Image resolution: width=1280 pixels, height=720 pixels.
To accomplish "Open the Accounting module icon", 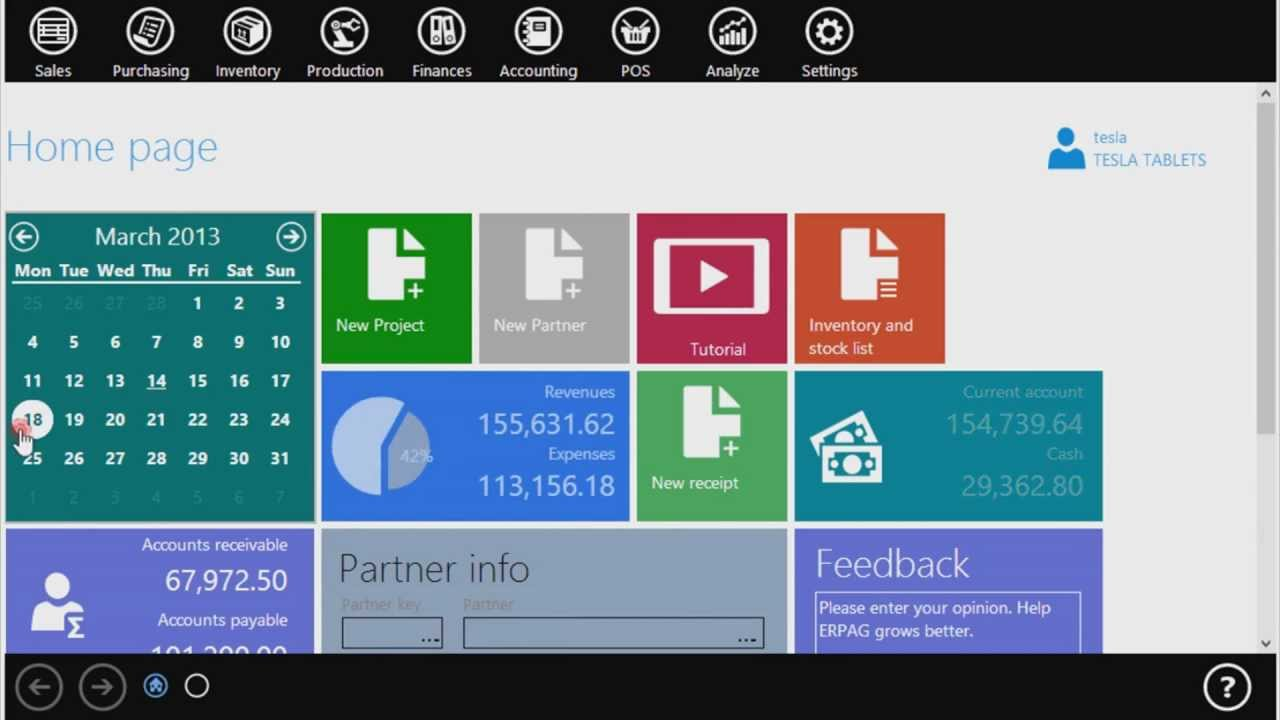I will [x=538, y=33].
